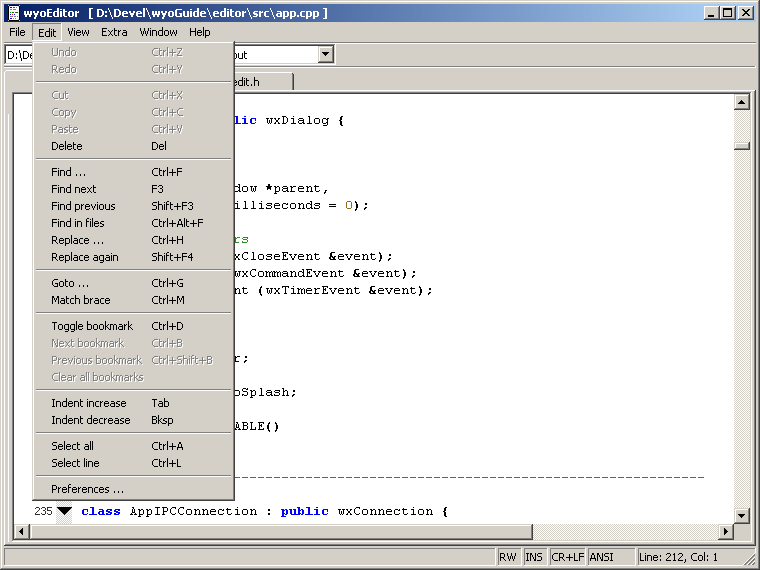
Task: Open Preferences ... dialog from Edit menu
Action: click(x=87, y=489)
